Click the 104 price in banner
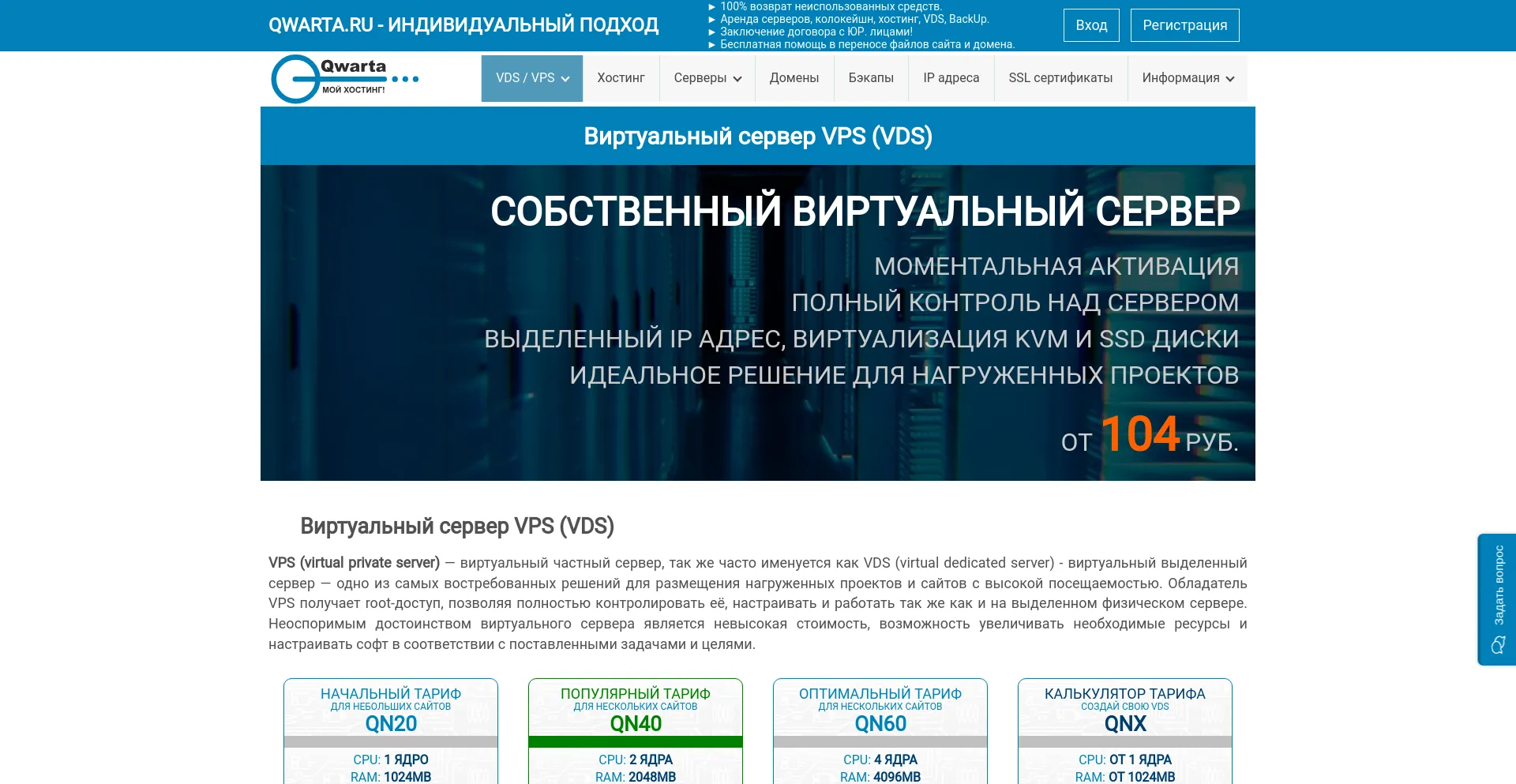1516x784 pixels. 1140,433
